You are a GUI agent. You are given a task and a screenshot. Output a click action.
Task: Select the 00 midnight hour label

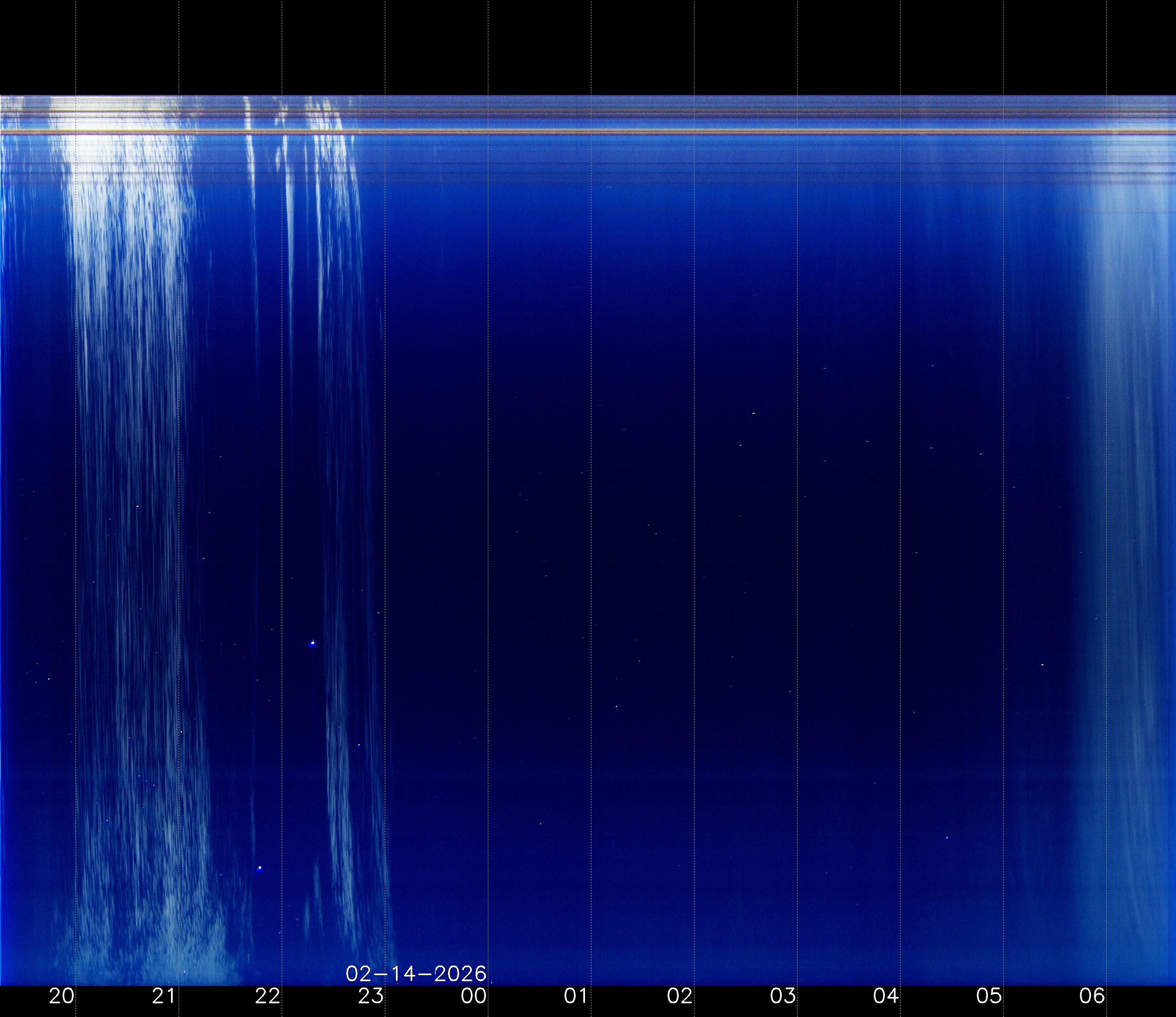pyautogui.click(x=474, y=996)
